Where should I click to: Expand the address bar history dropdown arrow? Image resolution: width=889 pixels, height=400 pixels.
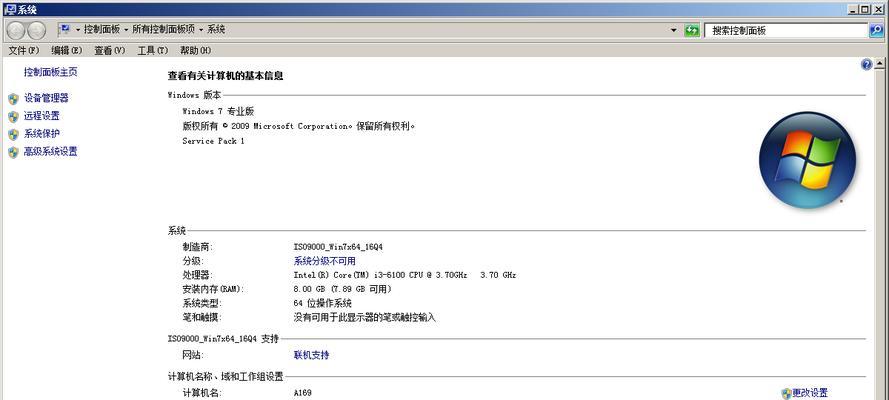674,31
